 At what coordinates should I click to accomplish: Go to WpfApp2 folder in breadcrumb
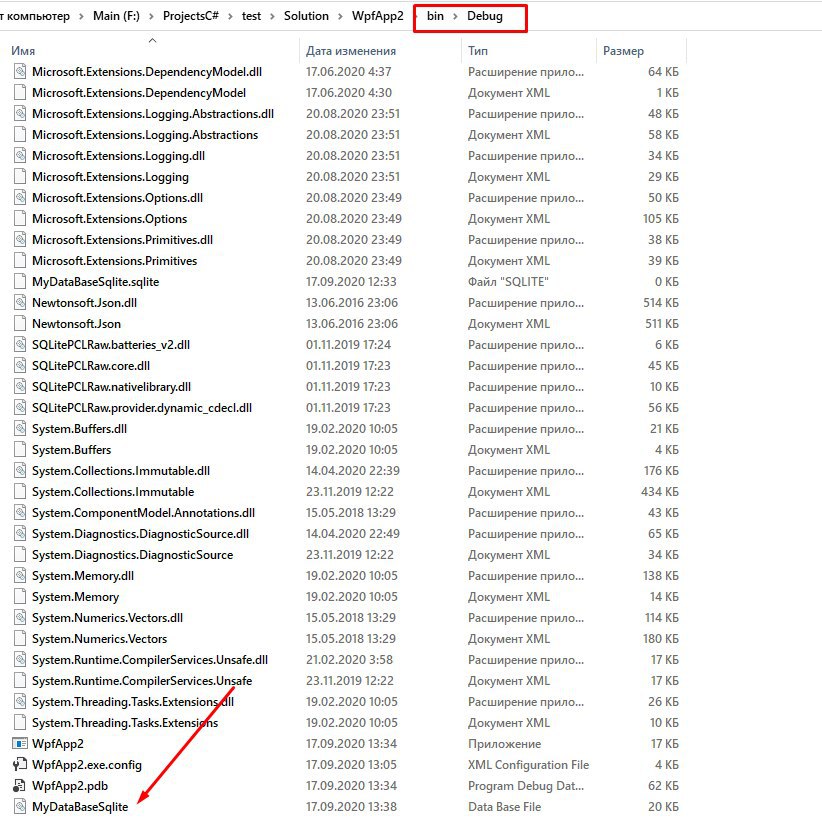[x=377, y=16]
